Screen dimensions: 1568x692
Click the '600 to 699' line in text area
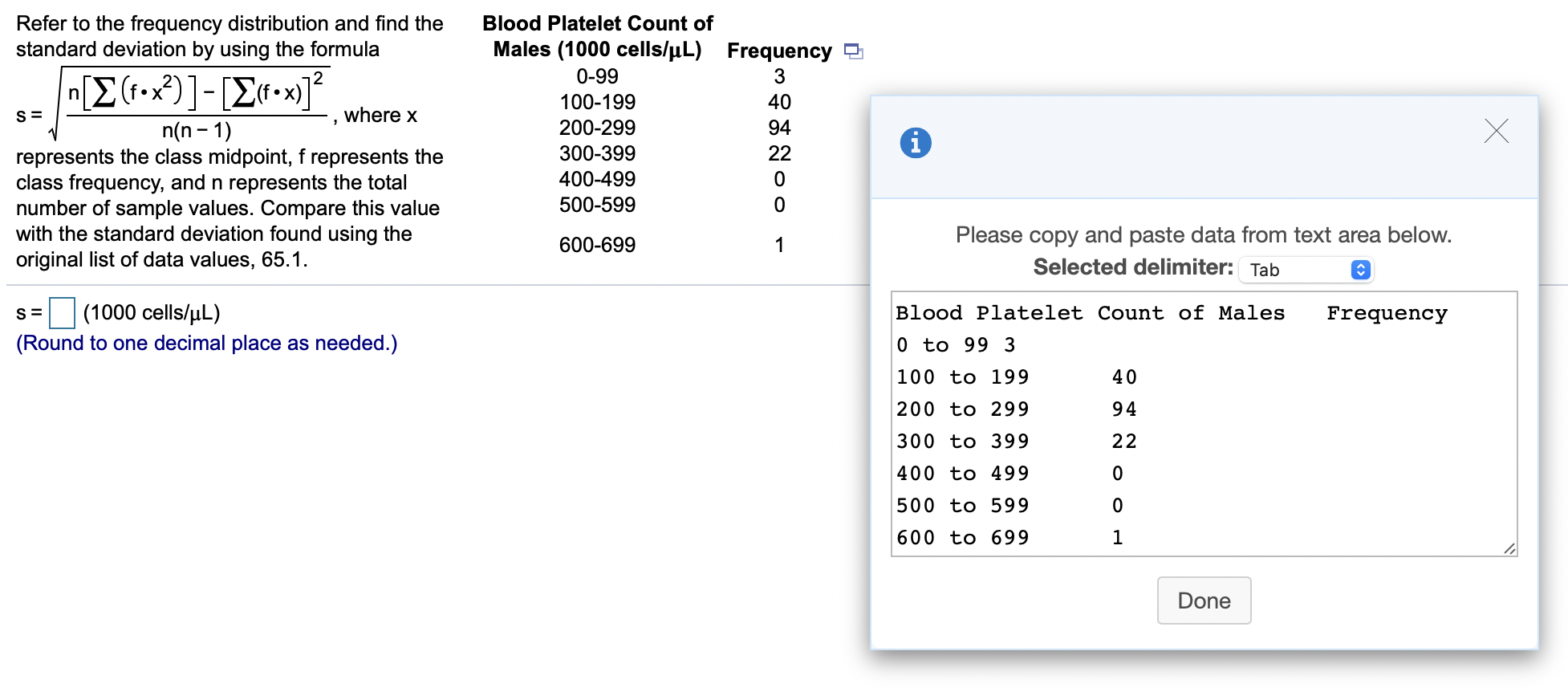[1009, 538]
